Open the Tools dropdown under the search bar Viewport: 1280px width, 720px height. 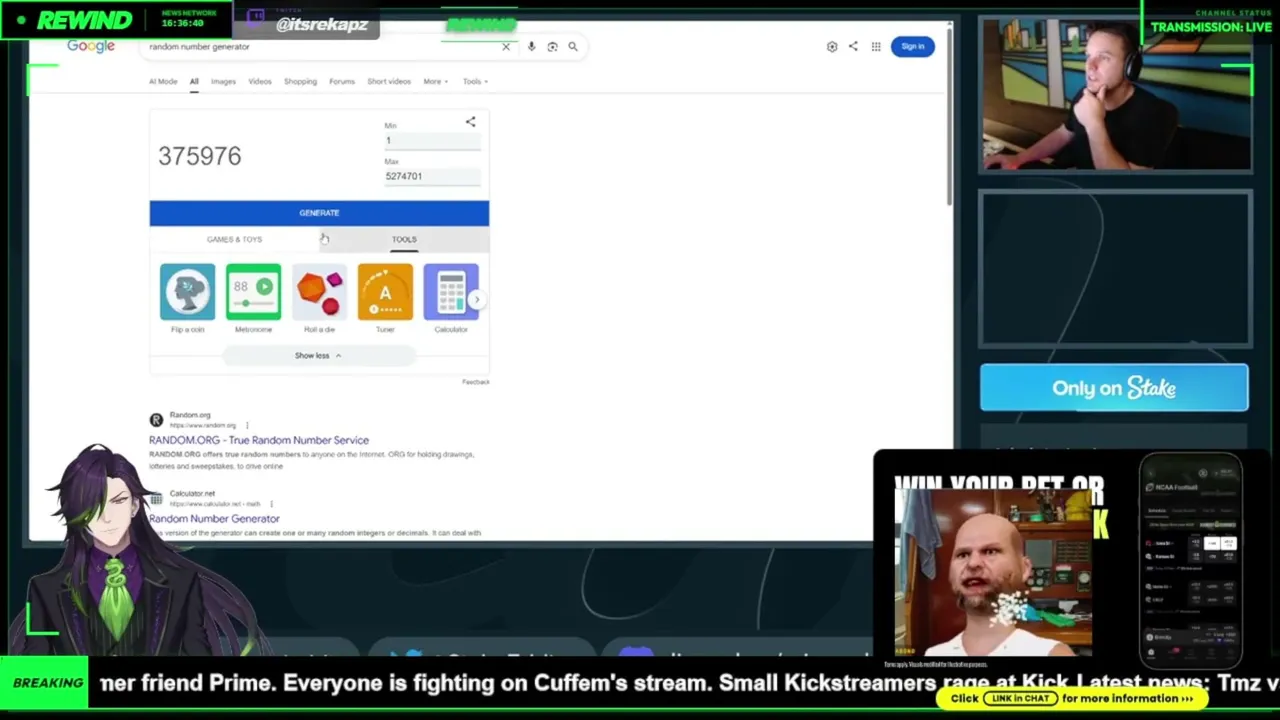click(474, 81)
